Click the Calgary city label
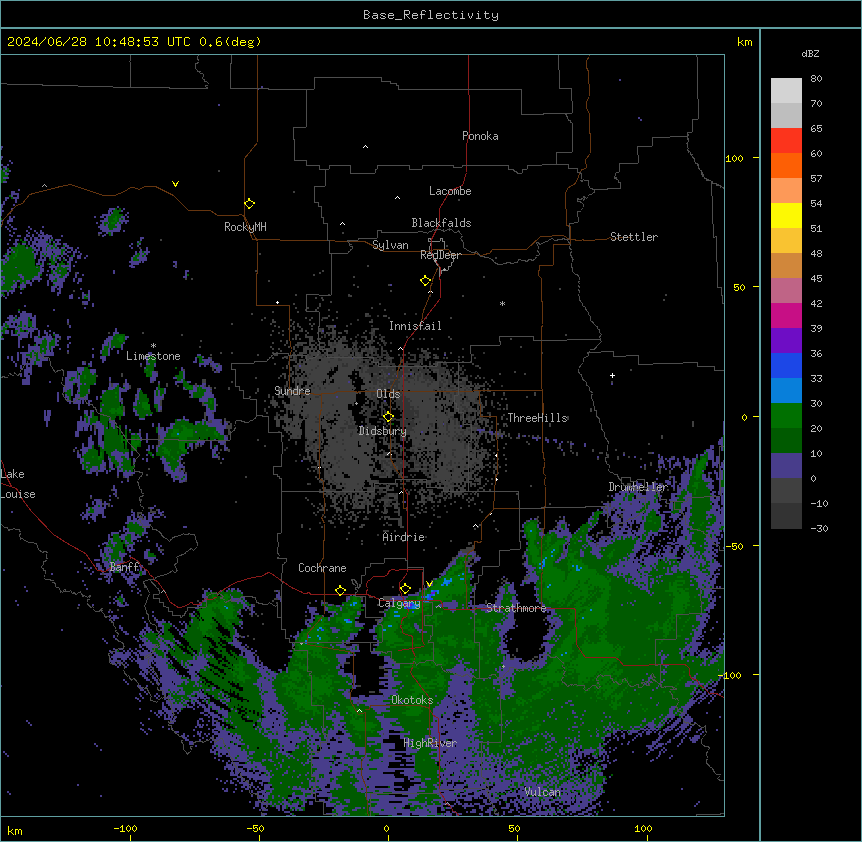This screenshot has width=862, height=842. [399, 603]
